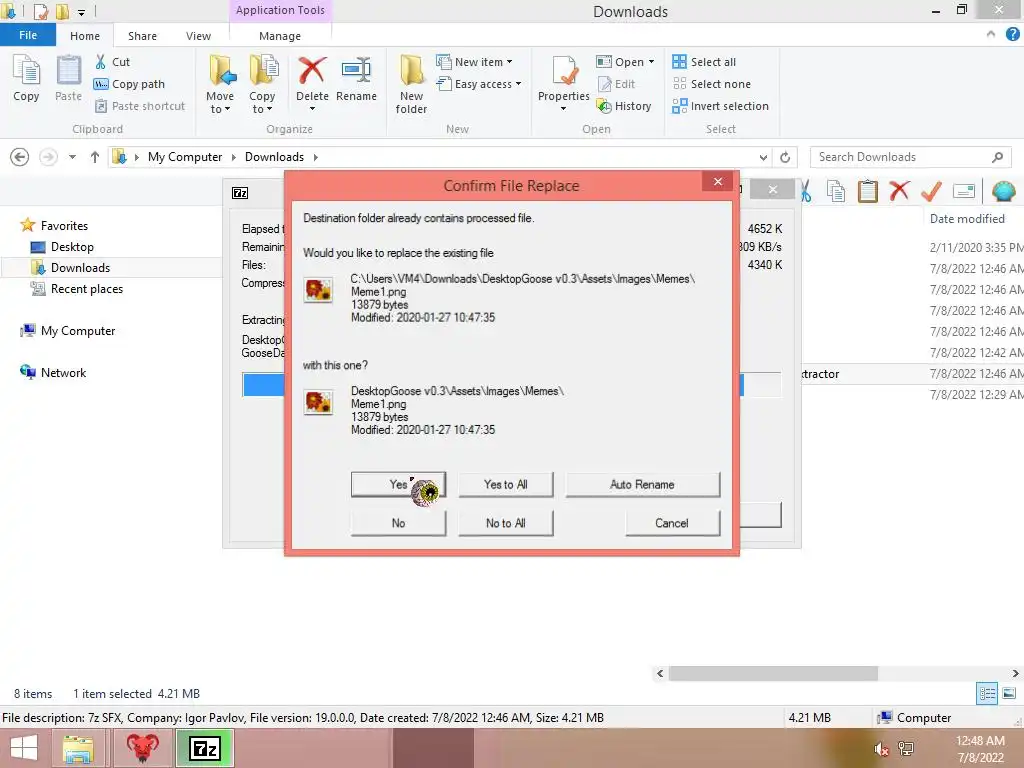Open the File tab

coord(28,35)
